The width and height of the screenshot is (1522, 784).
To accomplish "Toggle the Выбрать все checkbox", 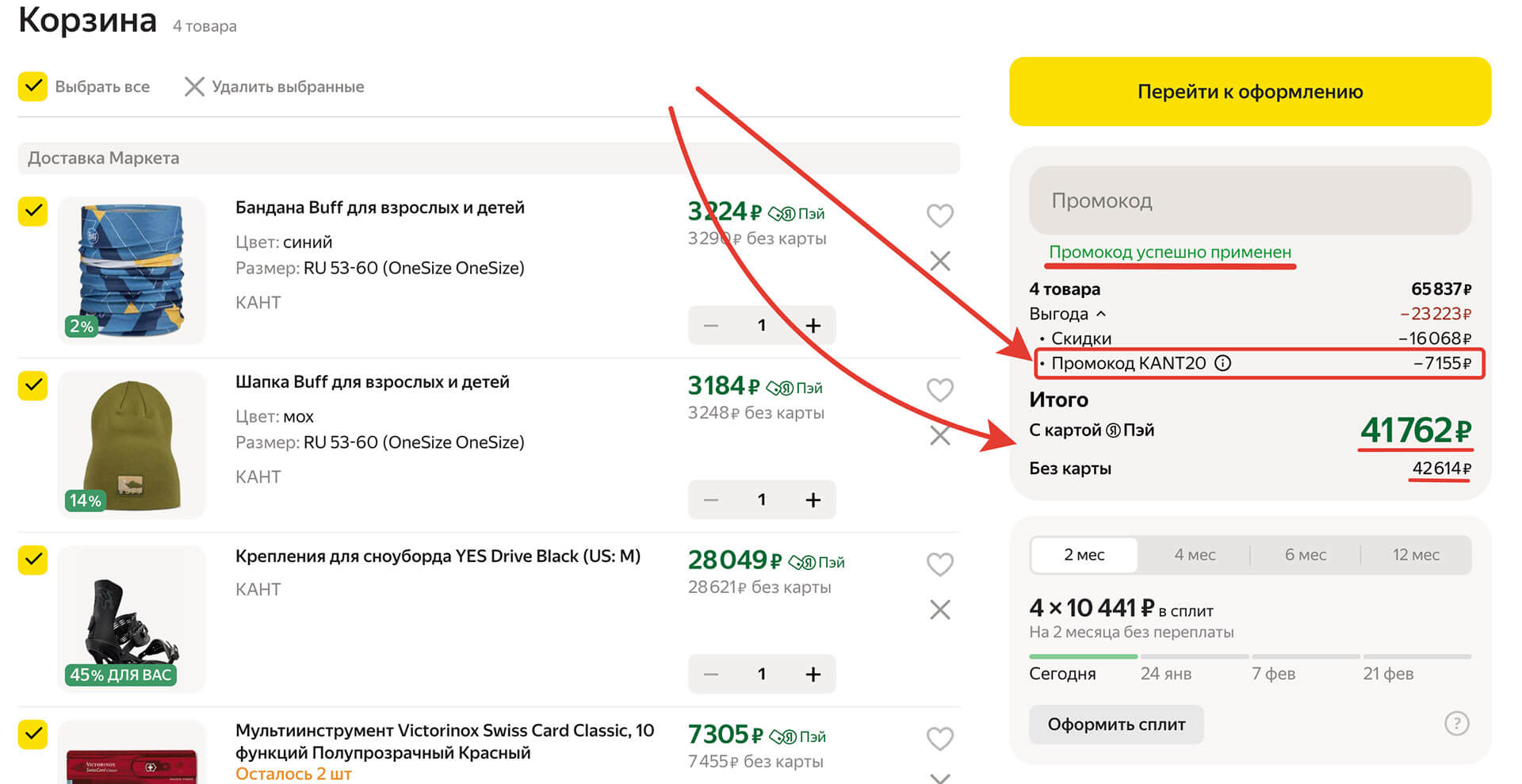I will click(33, 86).
